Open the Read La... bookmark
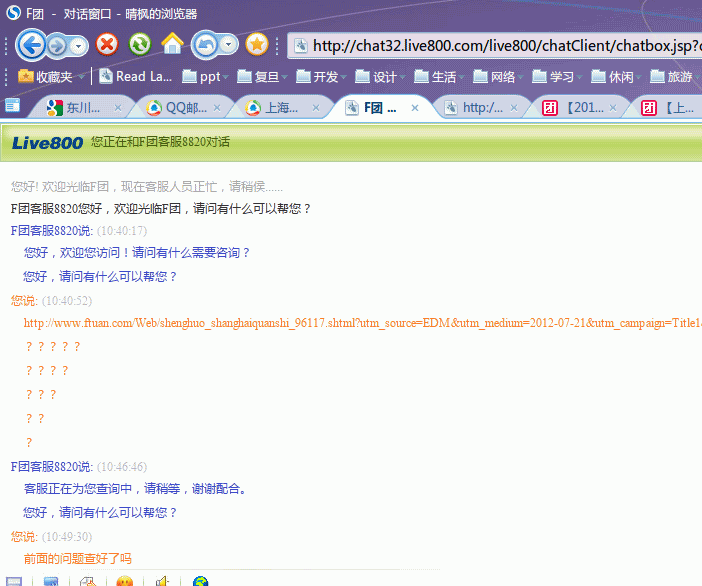Screen dimensions: 702x586 (135, 77)
